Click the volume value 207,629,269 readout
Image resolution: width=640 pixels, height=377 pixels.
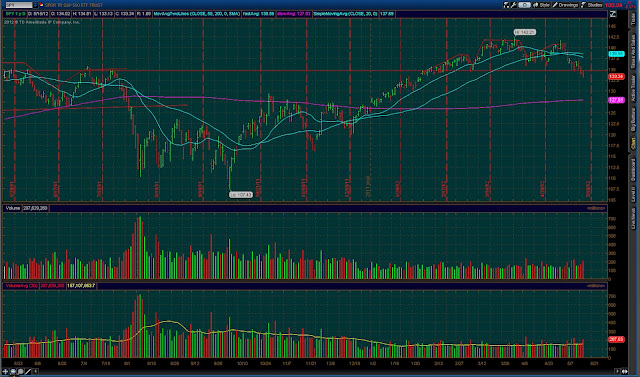point(36,208)
